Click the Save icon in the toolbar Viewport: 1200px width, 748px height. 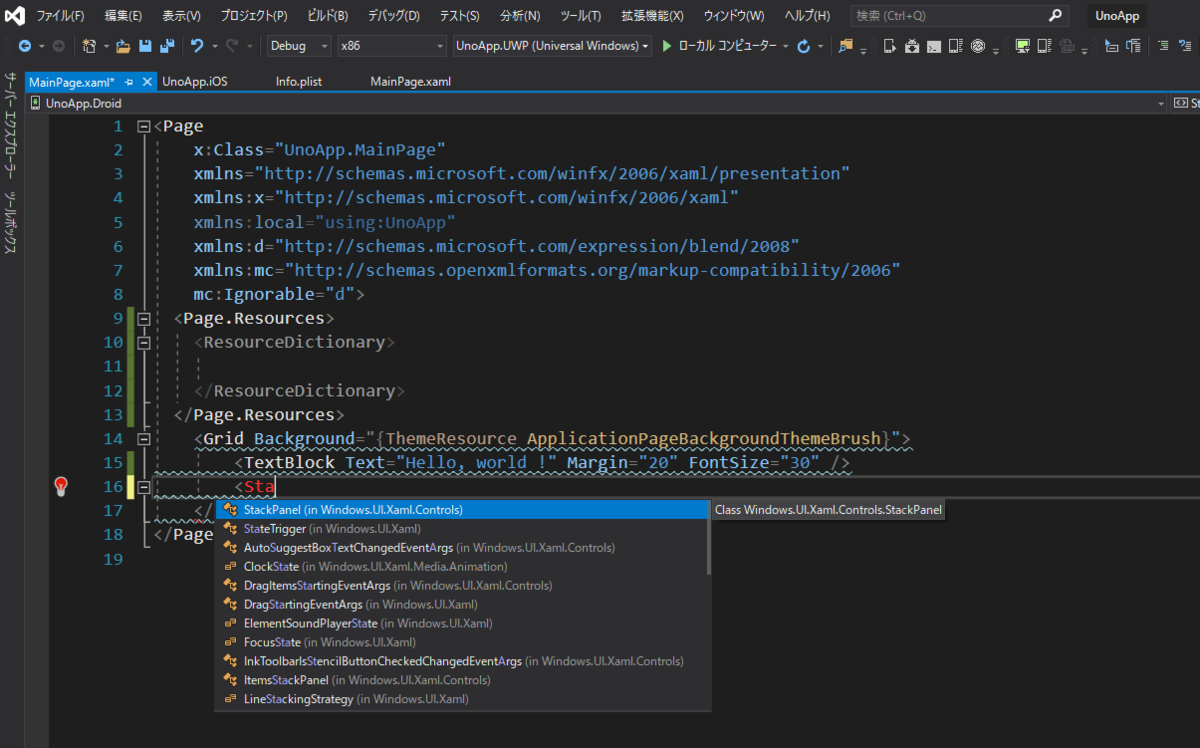[146, 46]
